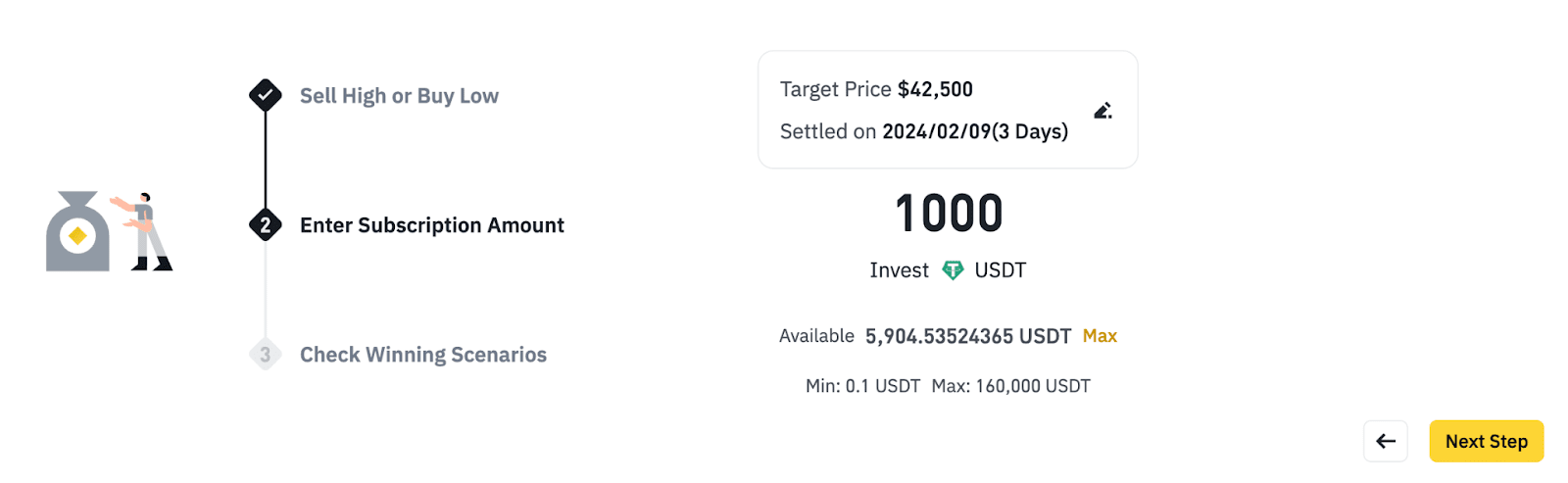Click the person figure illustration

146,231
